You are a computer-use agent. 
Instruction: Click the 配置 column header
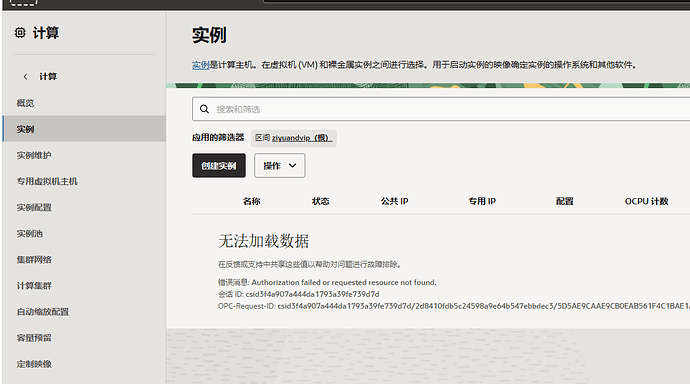(565, 201)
